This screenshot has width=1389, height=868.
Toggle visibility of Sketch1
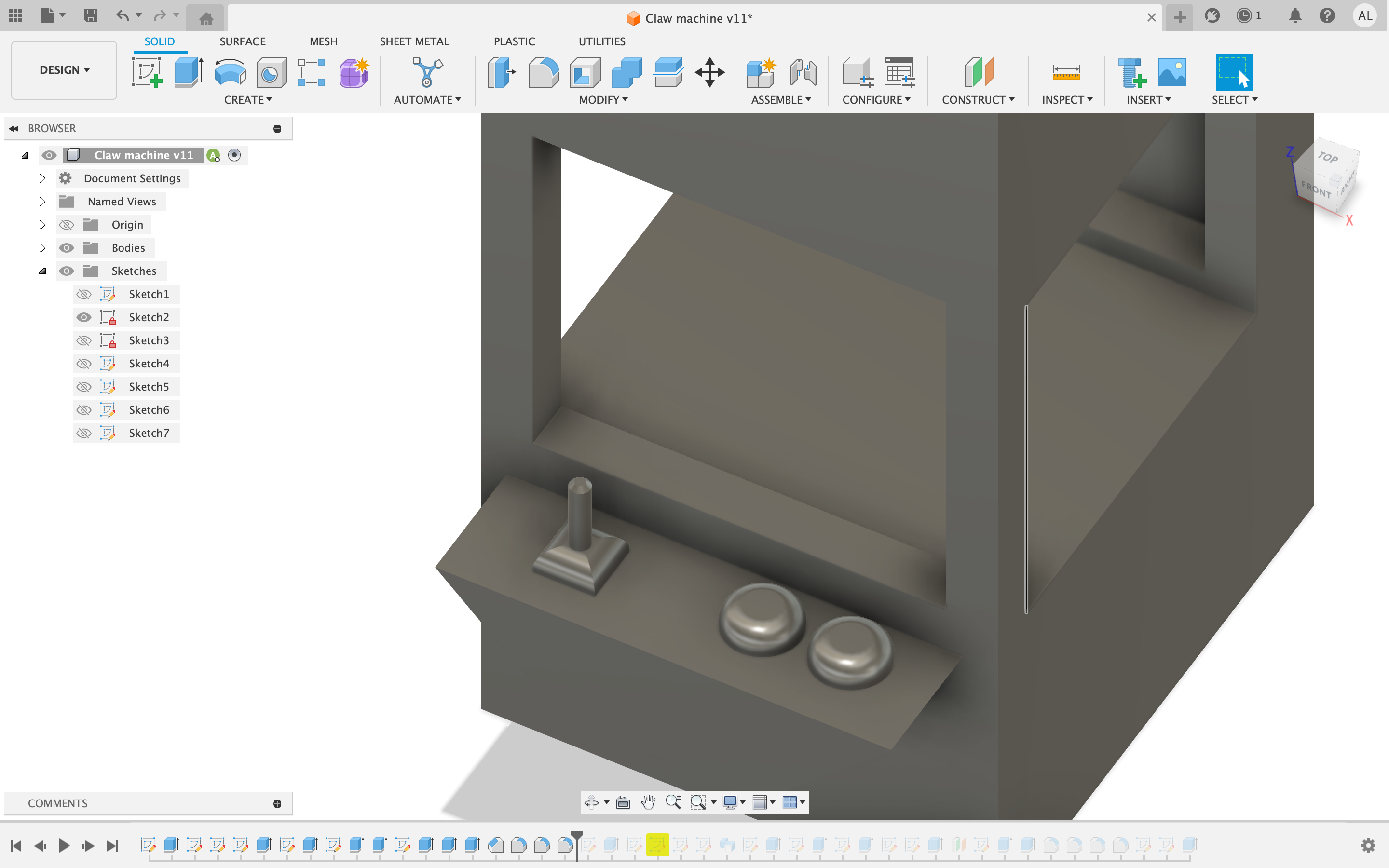[84, 293]
